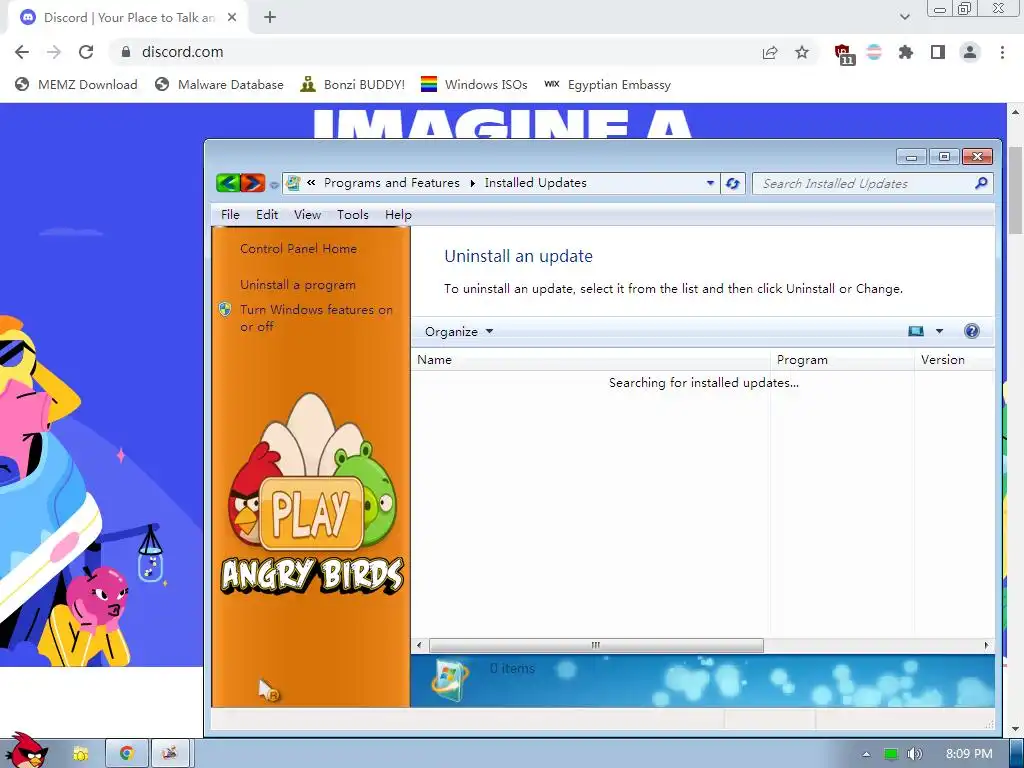Open the Edit menu

coord(267,215)
